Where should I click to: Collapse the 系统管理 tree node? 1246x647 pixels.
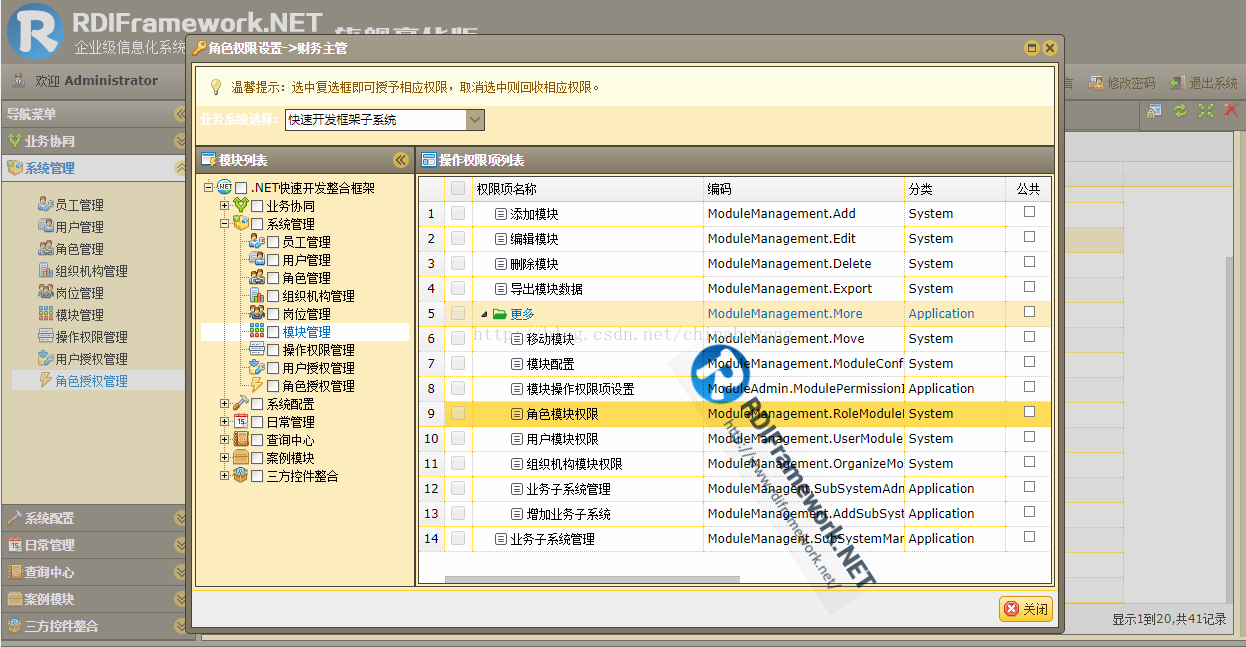tap(225, 224)
